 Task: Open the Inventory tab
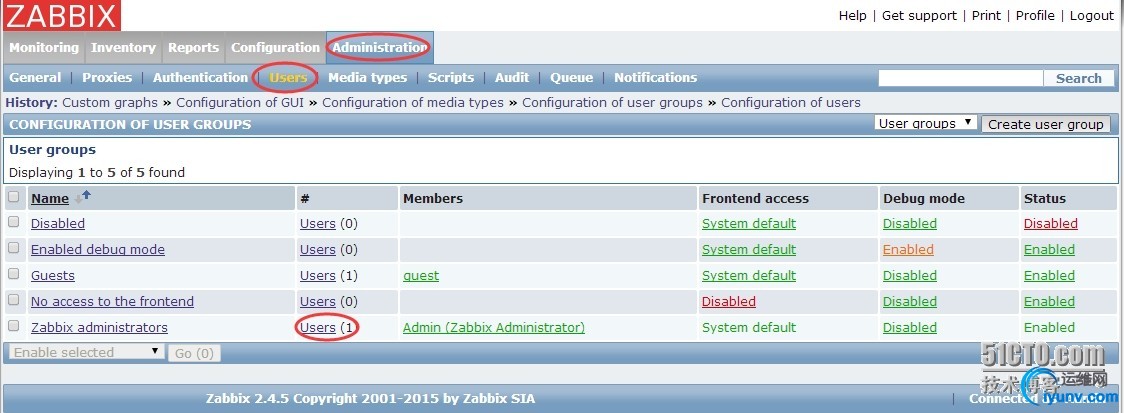coord(123,47)
